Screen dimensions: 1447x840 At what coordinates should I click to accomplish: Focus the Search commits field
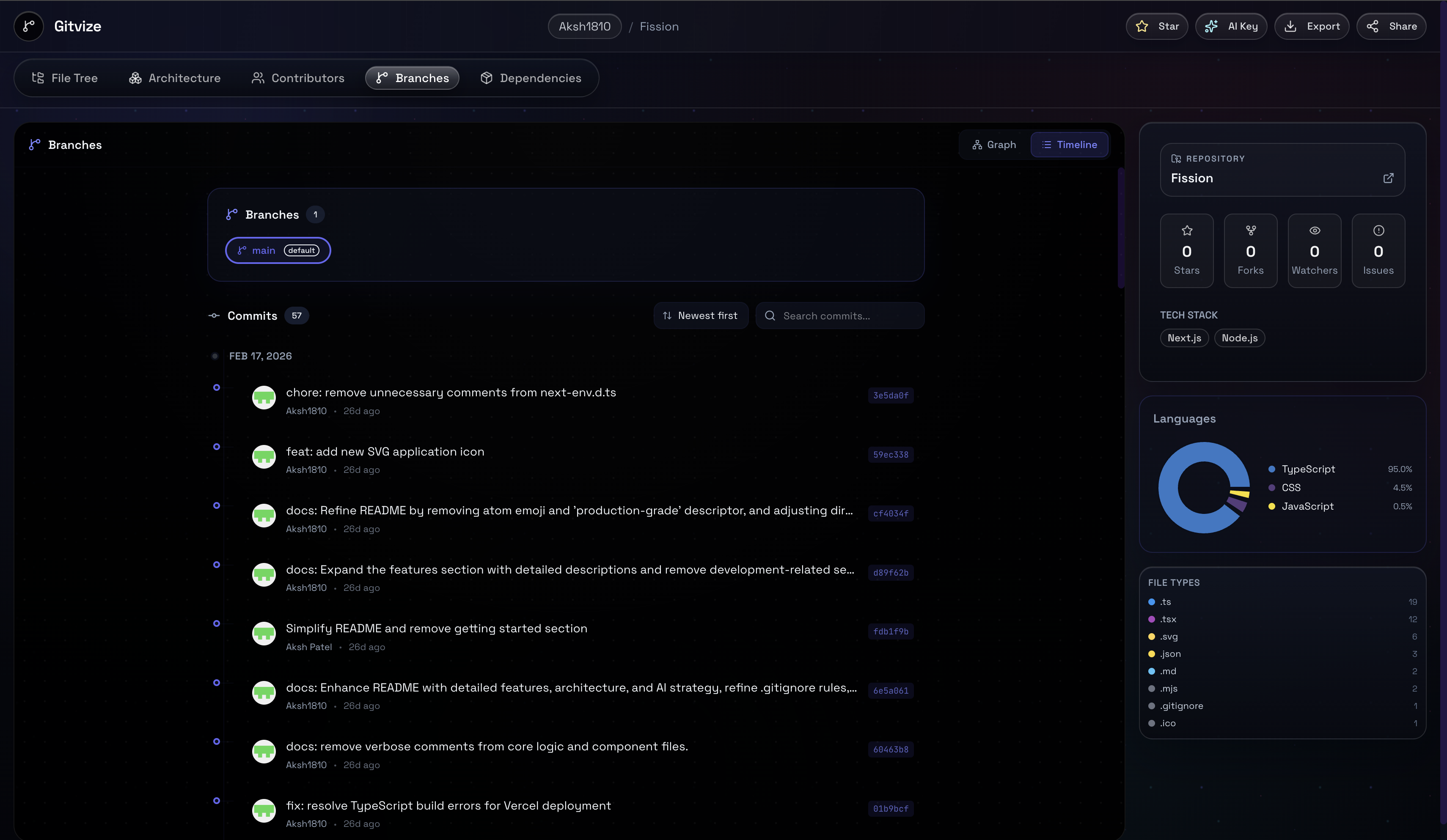(840, 316)
